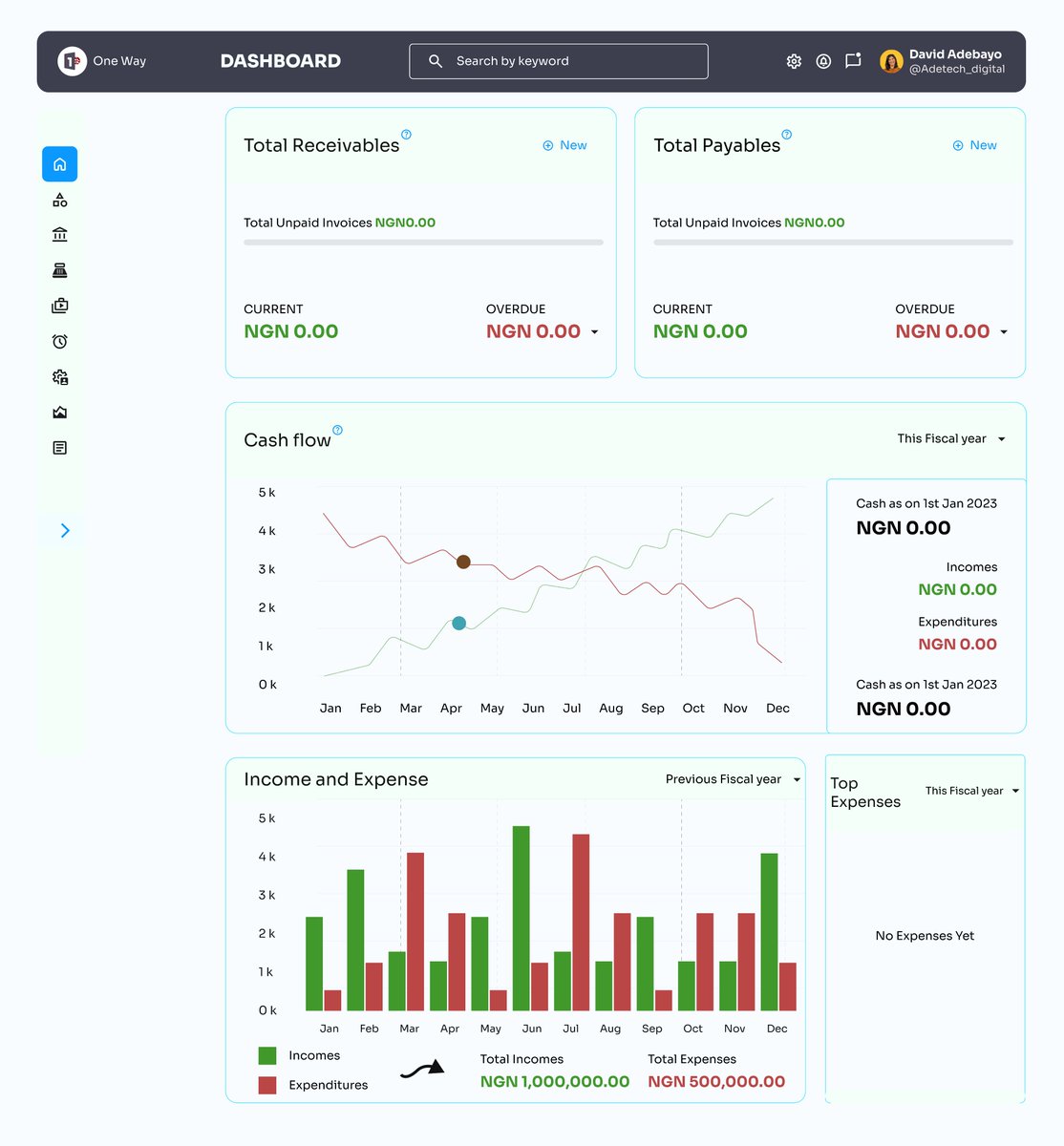
Task: Expand the Payables OVERDUE dropdown arrow
Action: [x=1004, y=332]
